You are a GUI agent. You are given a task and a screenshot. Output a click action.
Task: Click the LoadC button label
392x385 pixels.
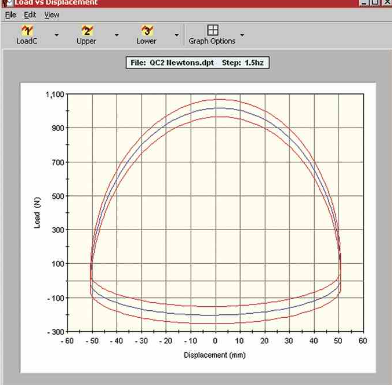[27, 41]
